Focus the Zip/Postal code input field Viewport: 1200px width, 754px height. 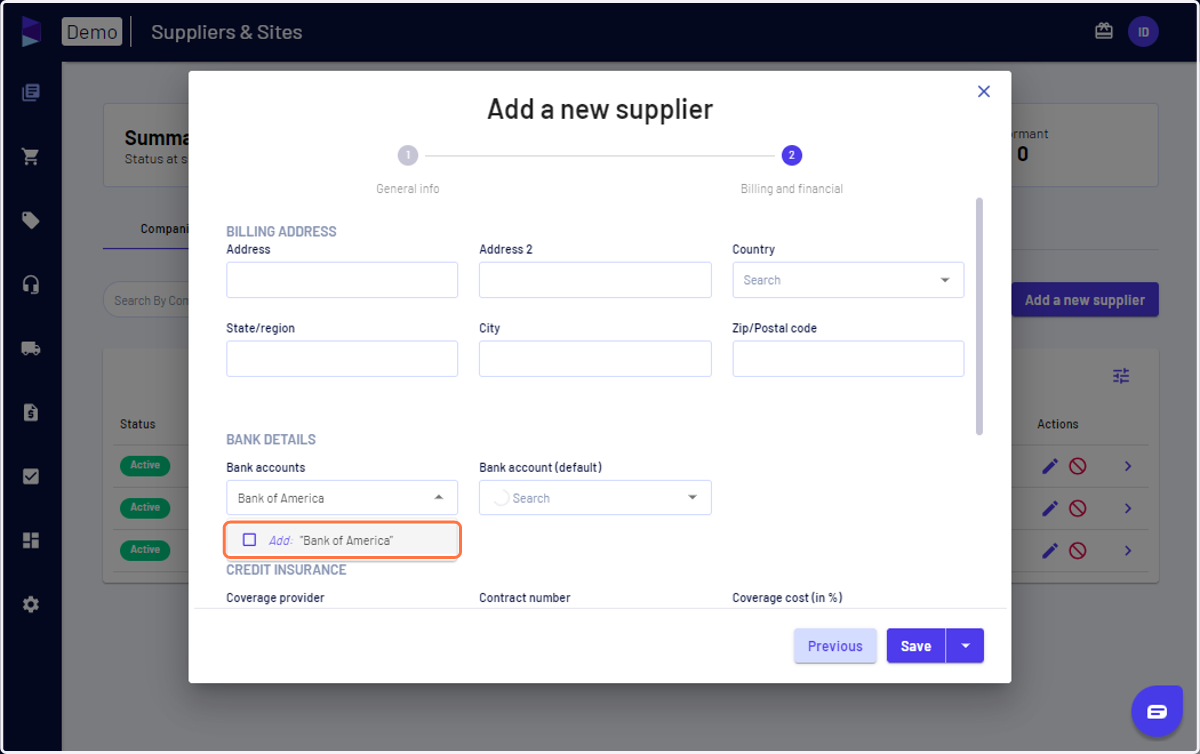[848, 359]
